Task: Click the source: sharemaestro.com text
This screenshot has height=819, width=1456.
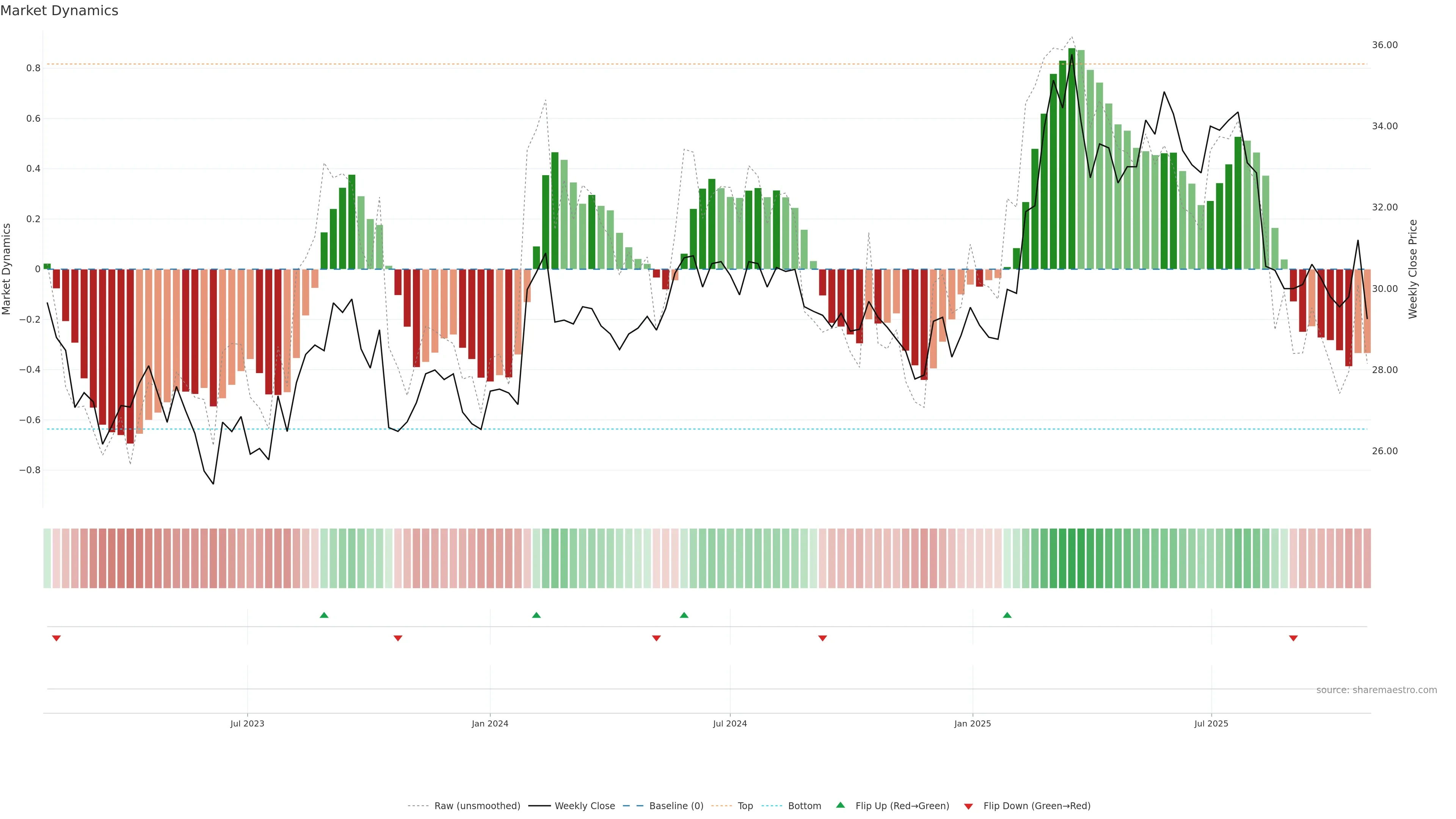Action: coord(1376,690)
